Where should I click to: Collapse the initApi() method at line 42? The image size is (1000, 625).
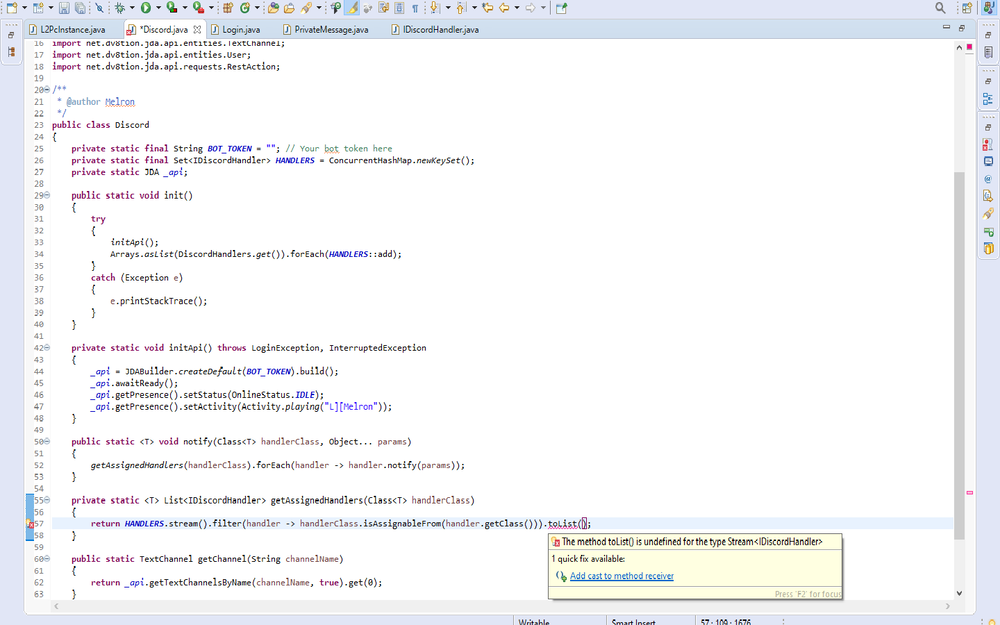(47, 348)
